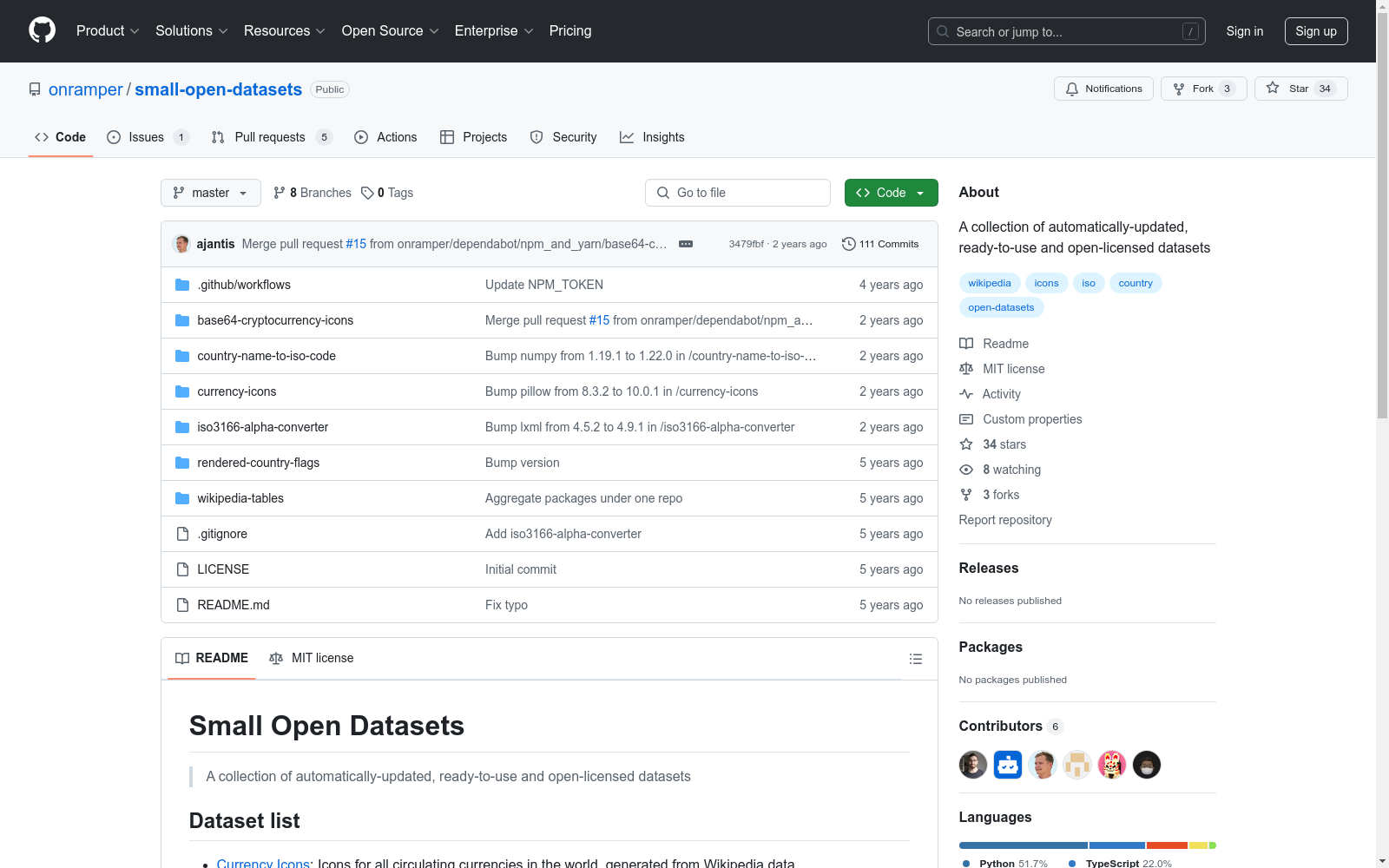This screenshot has height=868, width=1389.
Task: Expand commit message ellipsis button
Action: pos(686,244)
